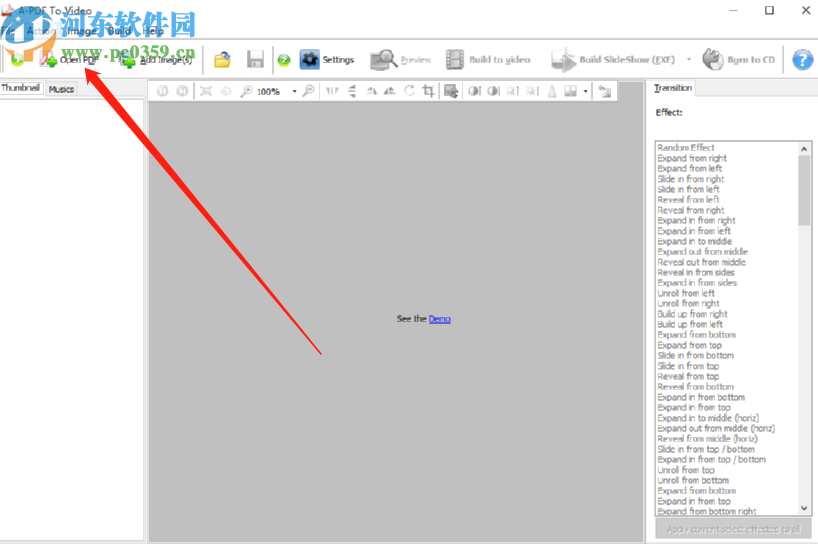Click the 100% zoom level field
This screenshot has height=544, width=818.
tap(270, 92)
